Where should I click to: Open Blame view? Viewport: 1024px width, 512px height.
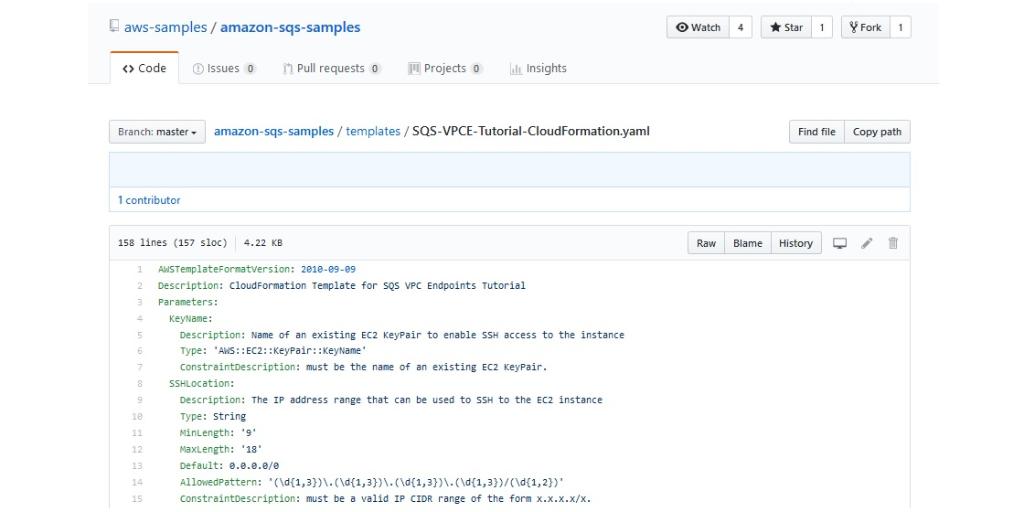(748, 243)
